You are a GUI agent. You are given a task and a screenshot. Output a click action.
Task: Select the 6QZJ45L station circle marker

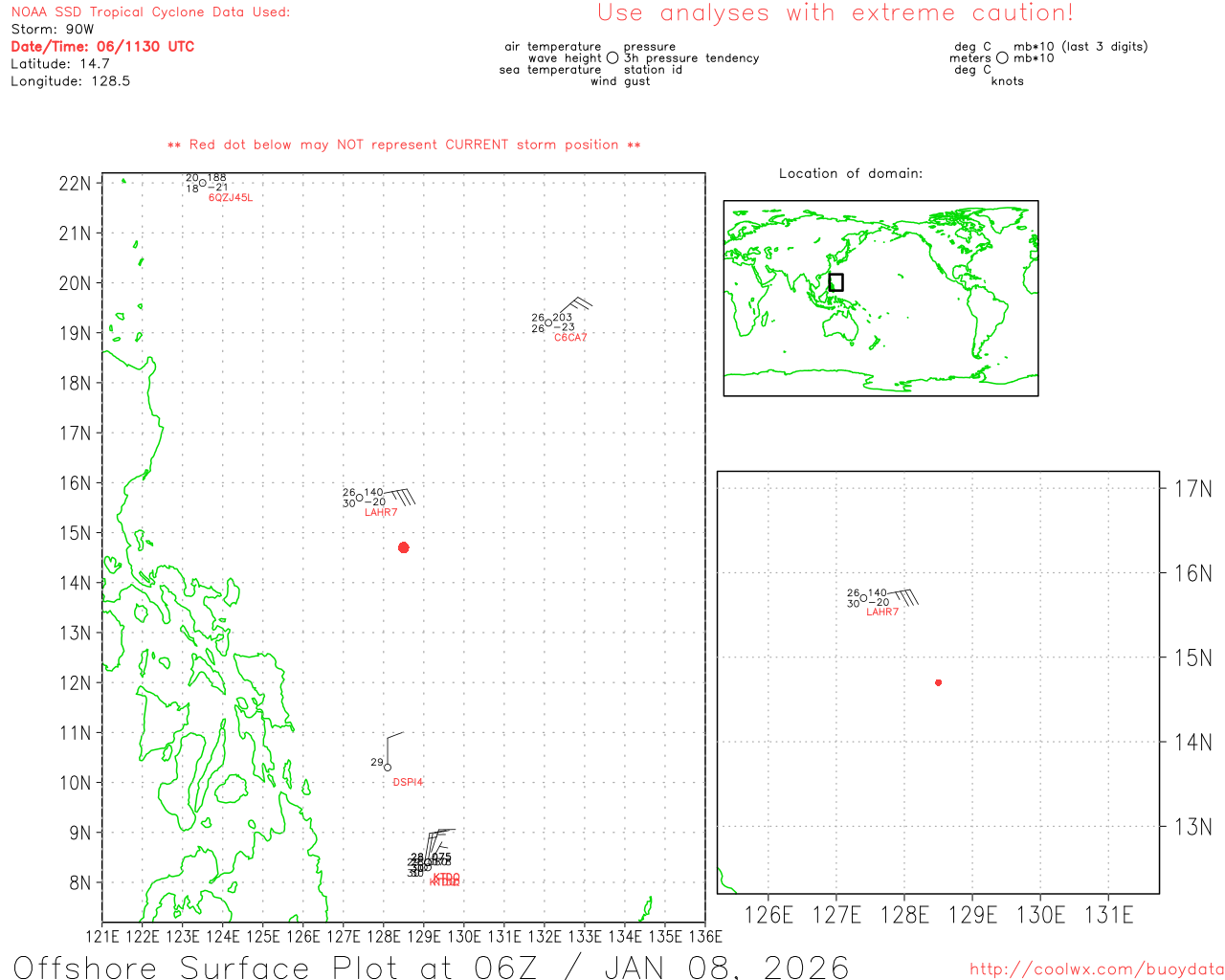[203, 183]
